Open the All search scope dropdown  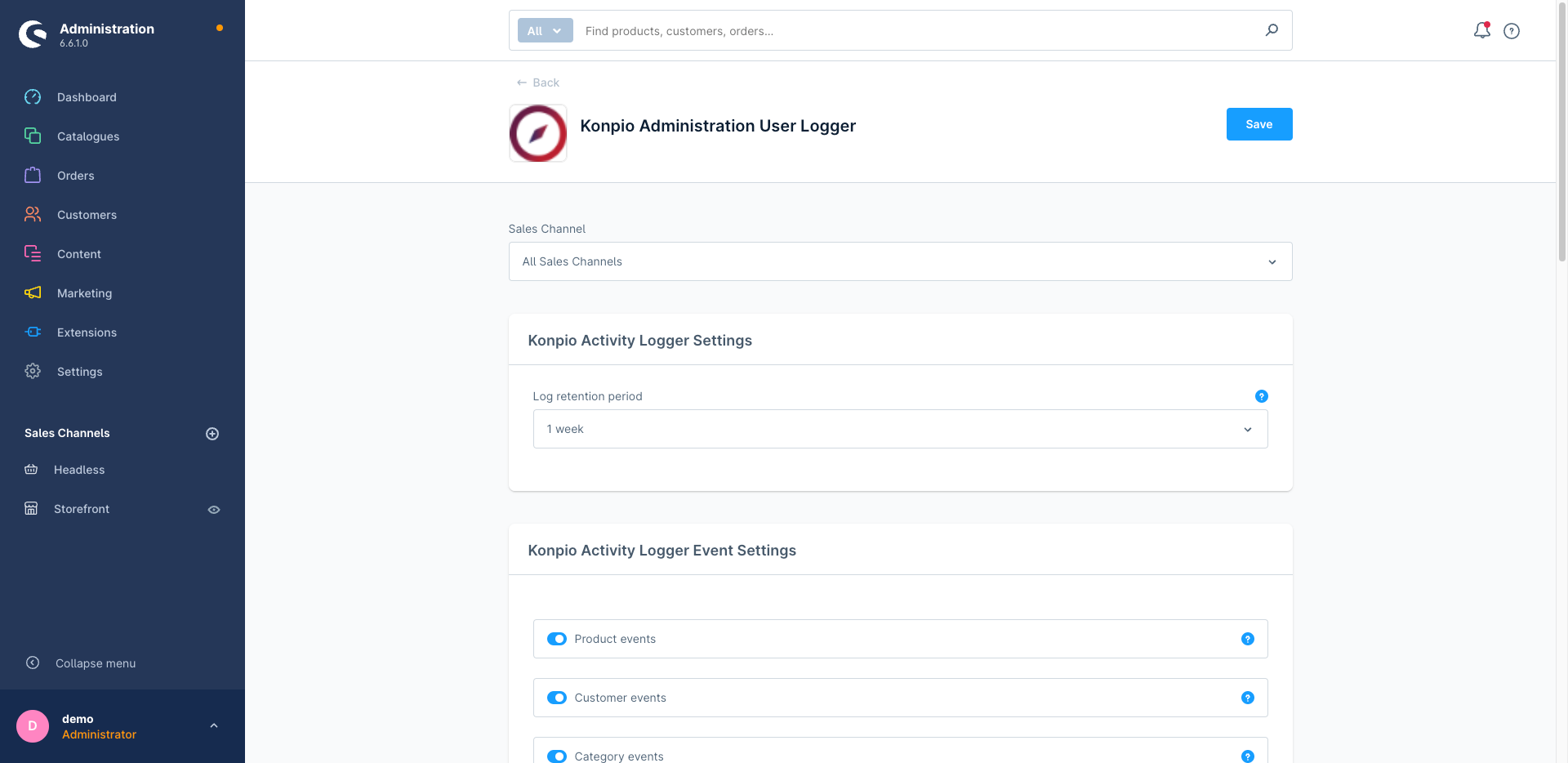click(545, 31)
